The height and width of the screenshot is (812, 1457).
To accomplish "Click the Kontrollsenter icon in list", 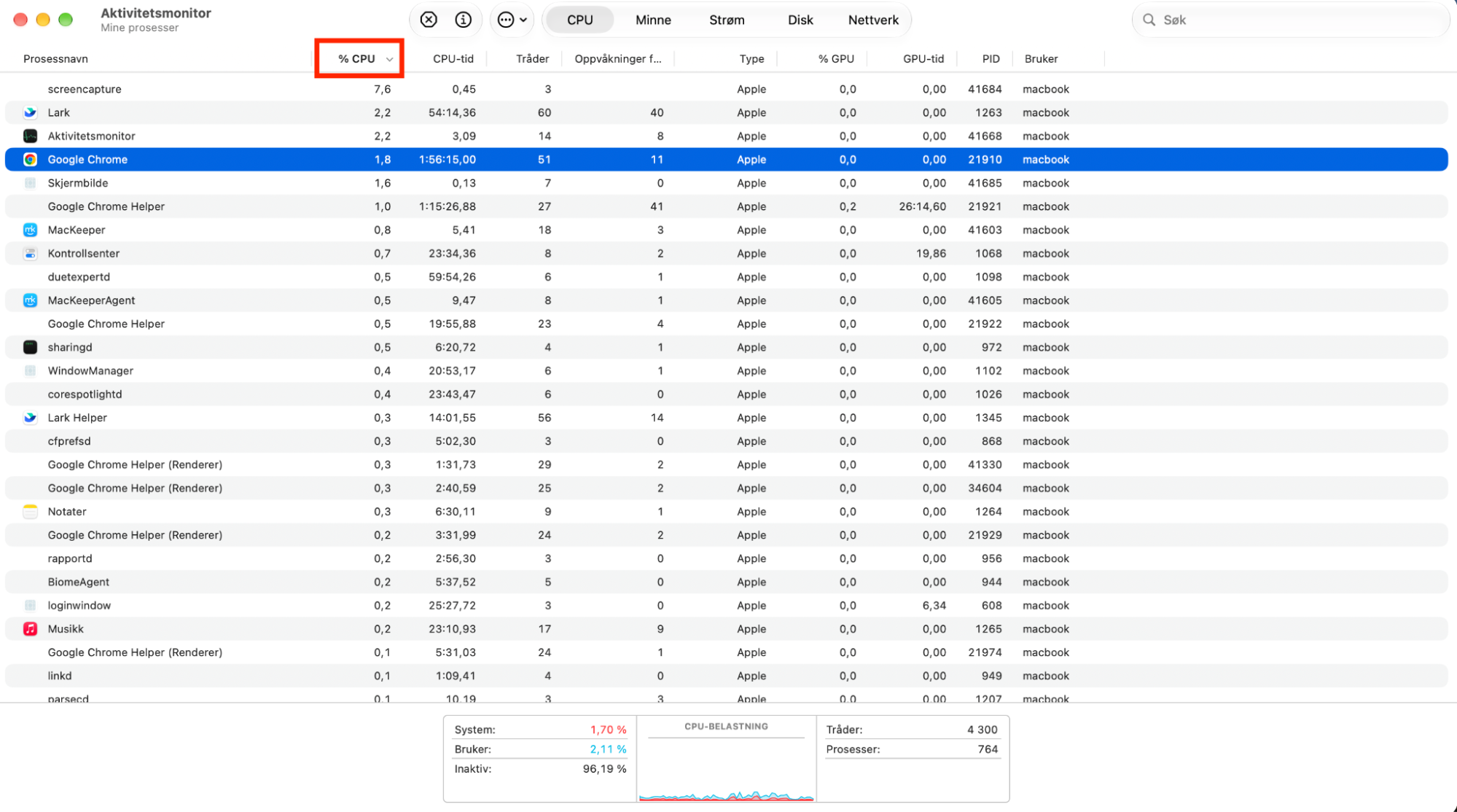I will [30, 253].
